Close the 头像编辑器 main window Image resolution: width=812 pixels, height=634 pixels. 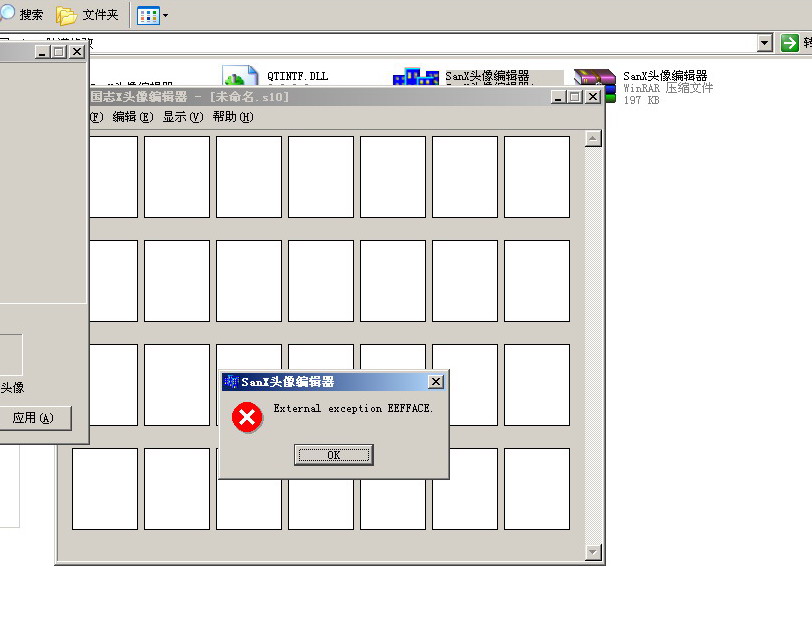593,97
